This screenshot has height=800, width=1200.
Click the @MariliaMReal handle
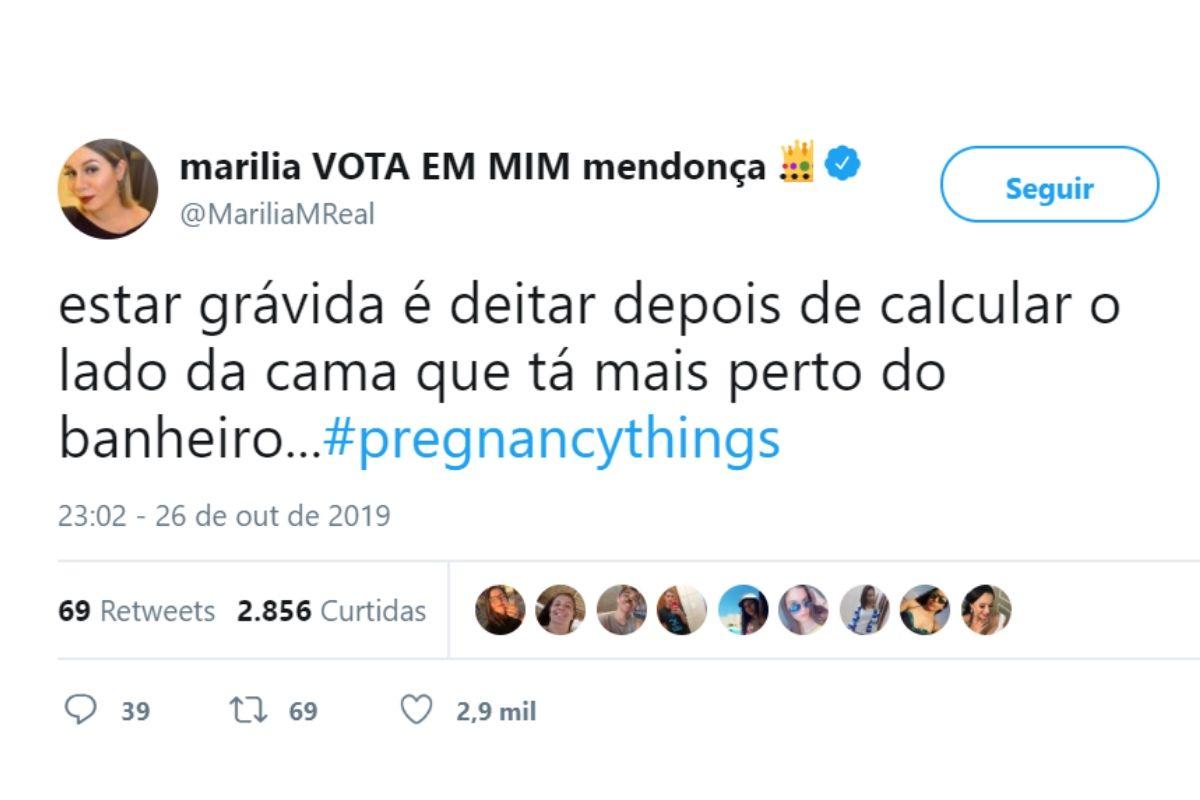(x=277, y=214)
